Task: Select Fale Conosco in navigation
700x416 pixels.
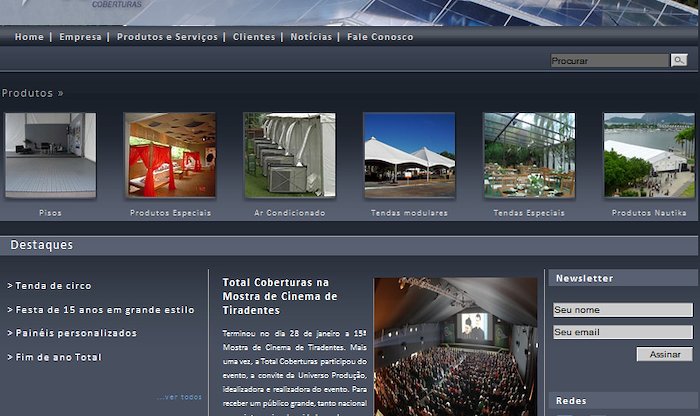Action: pyautogui.click(x=380, y=37)
